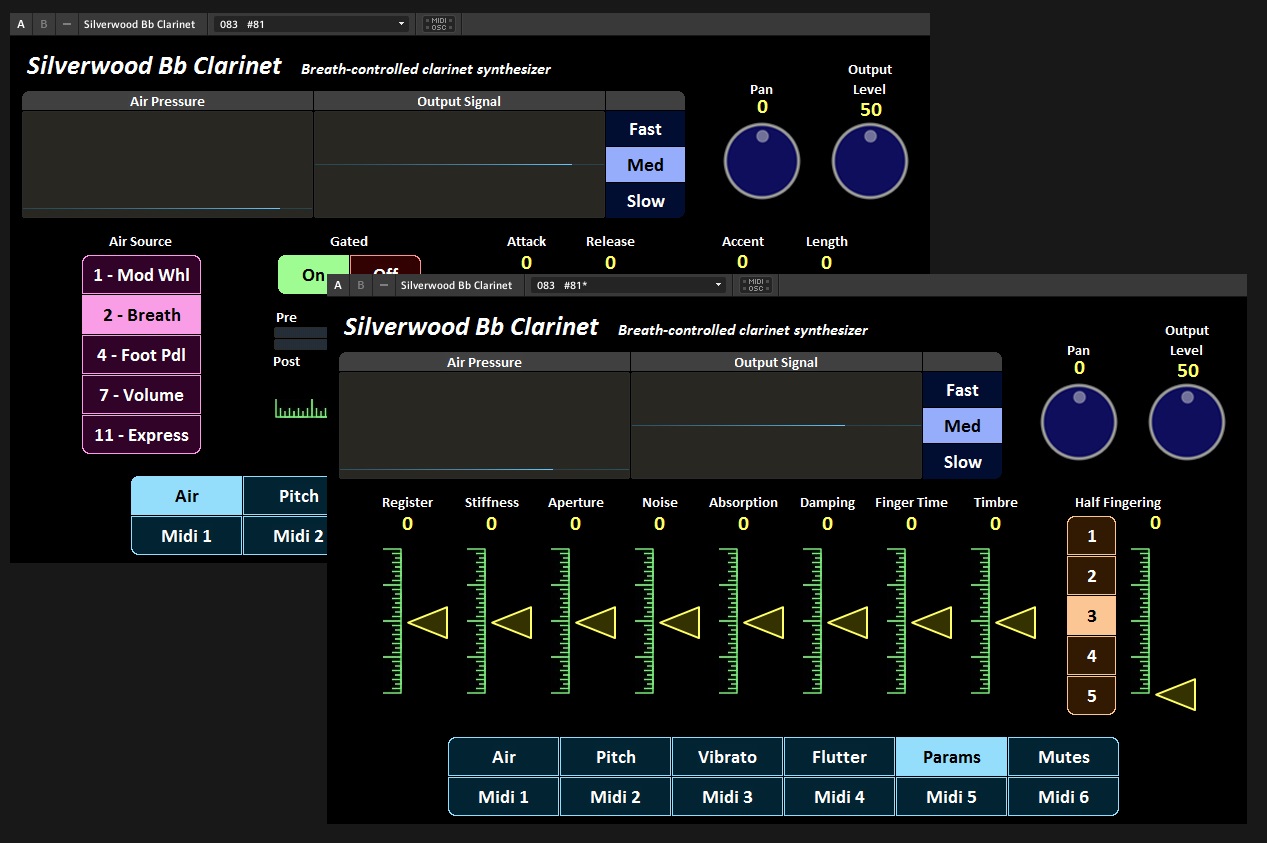Click the Timbre slider triangle marker
The image size is (1267, 843).
coord(1016,623)
